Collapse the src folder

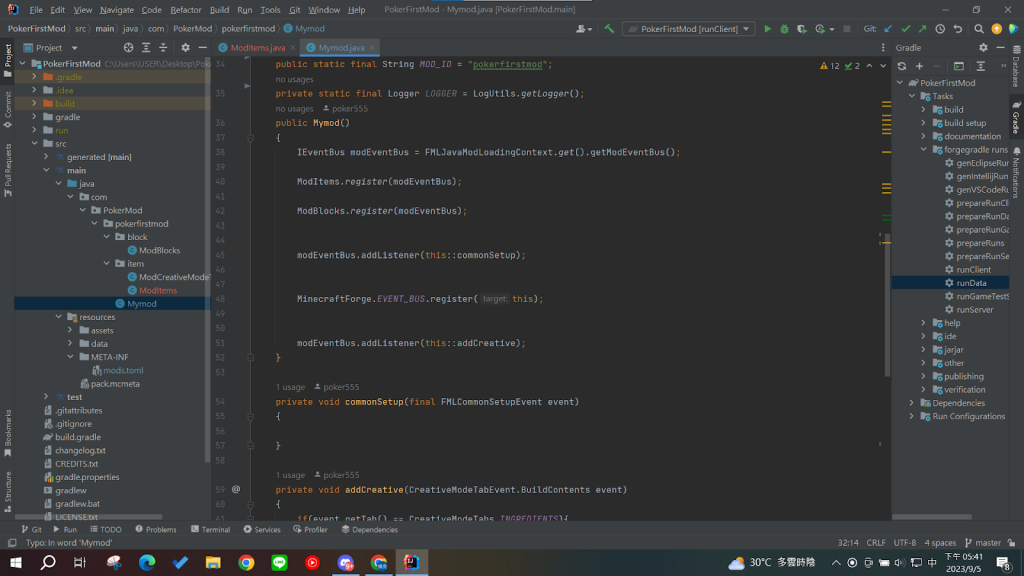click(34, 144)
